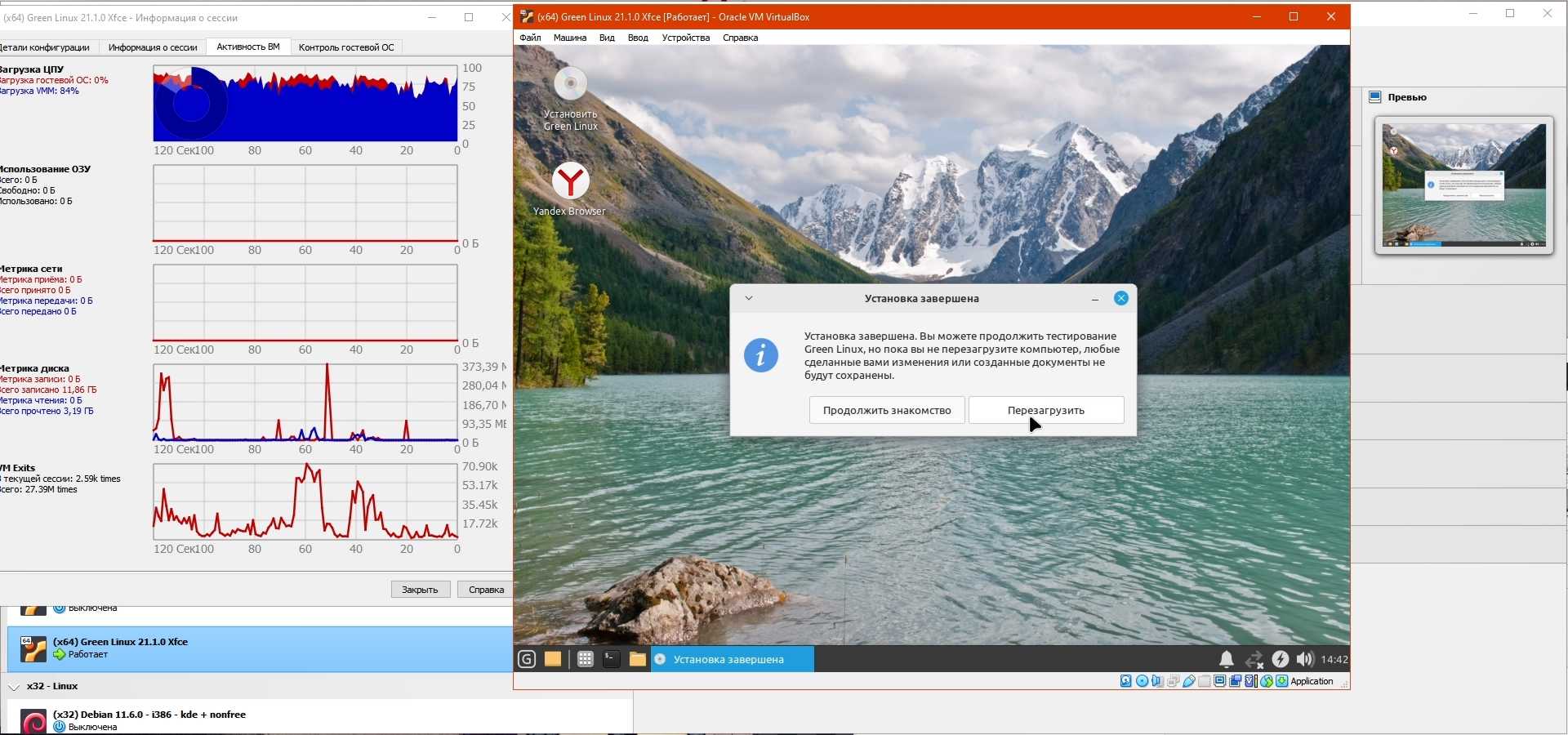Show desktop using the yellow square panel icon

[x=553, y=659]
